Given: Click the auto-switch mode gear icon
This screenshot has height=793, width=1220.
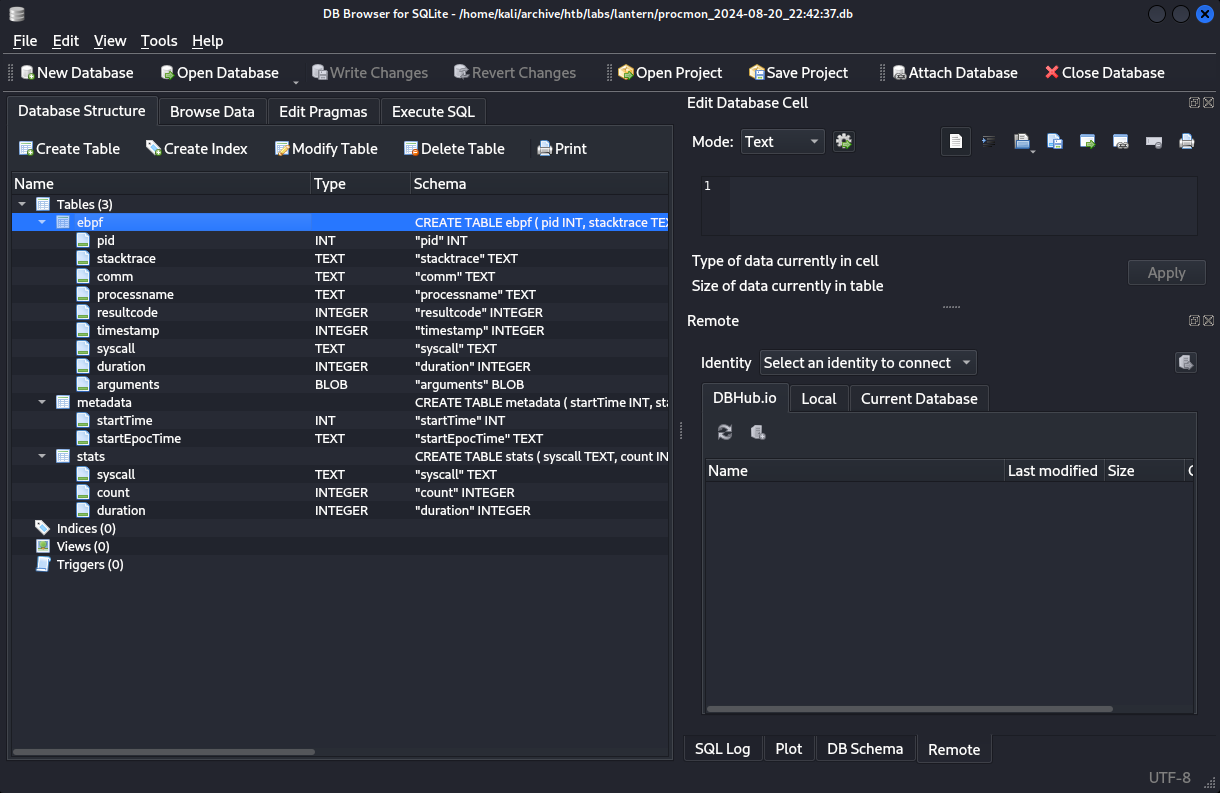Looking at the screenshot, I should (844, 142).
